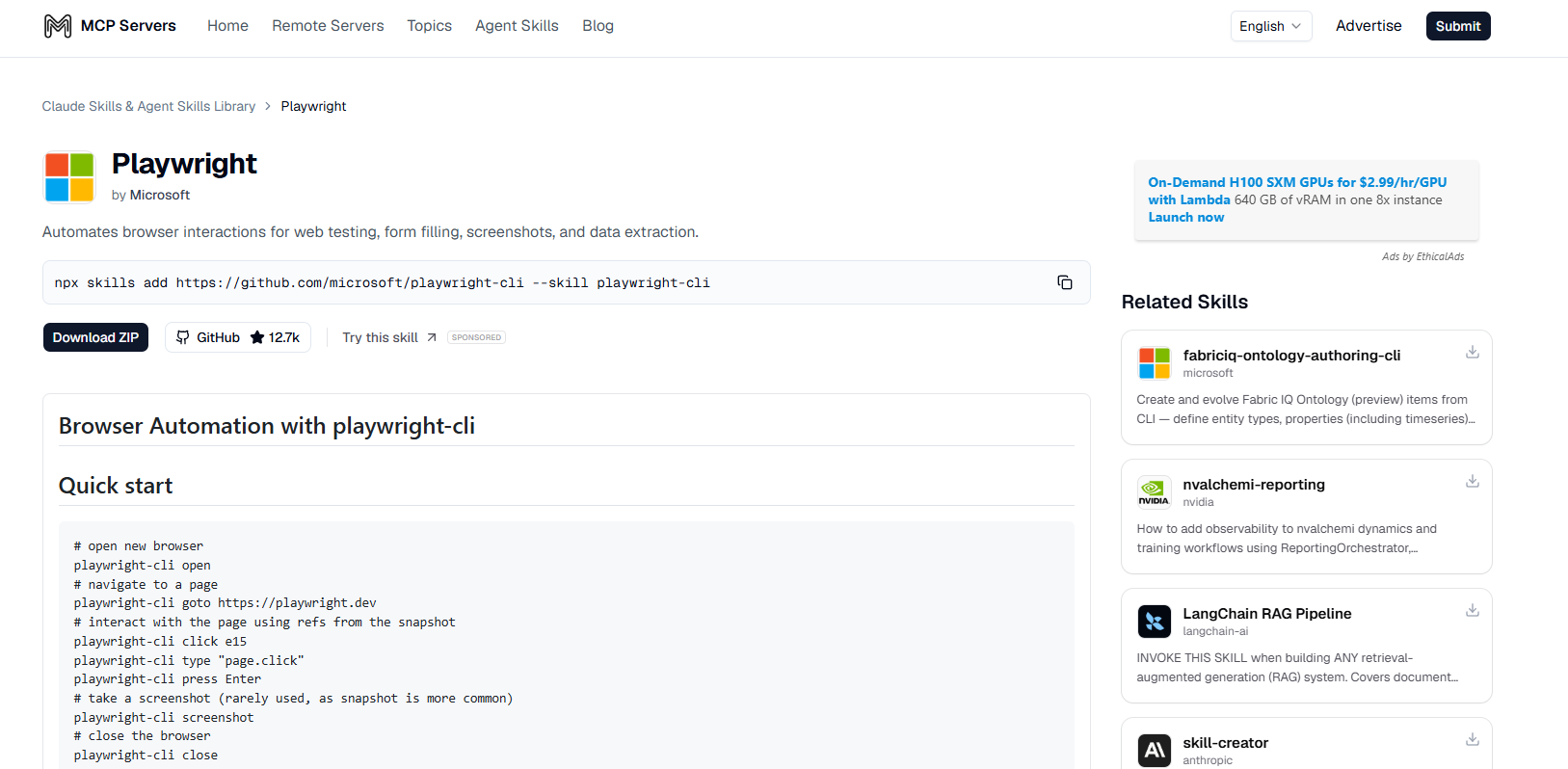
Task: Click the npx skills add command text
Action: 382,282
